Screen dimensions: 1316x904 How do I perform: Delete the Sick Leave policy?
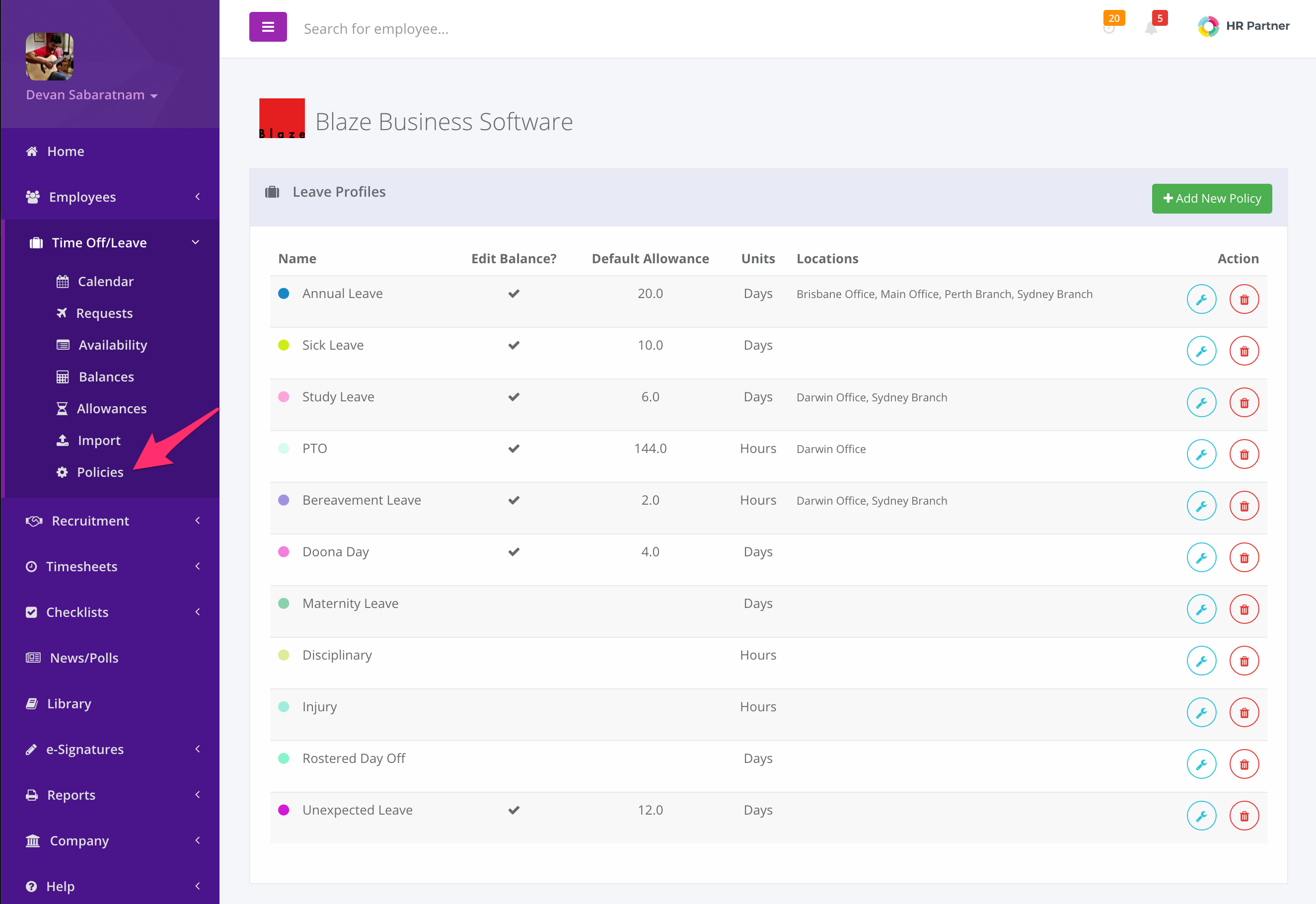pyautogui.click(x=1243, y=351)
